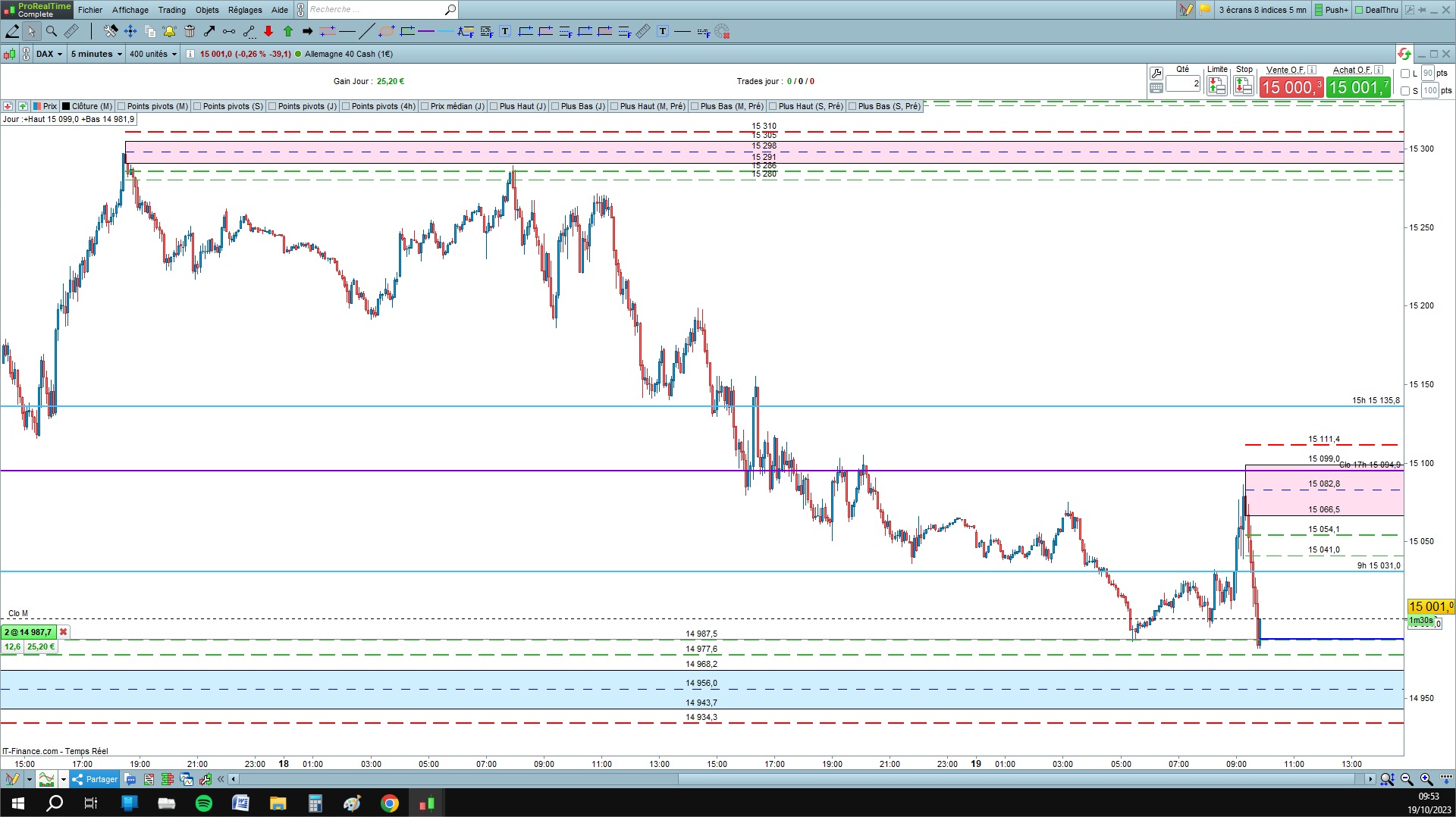This screenshot has width=1456, height=817.
Task: Click the horizontal chart scrollbar thumb
Action: click(1016, 779)
